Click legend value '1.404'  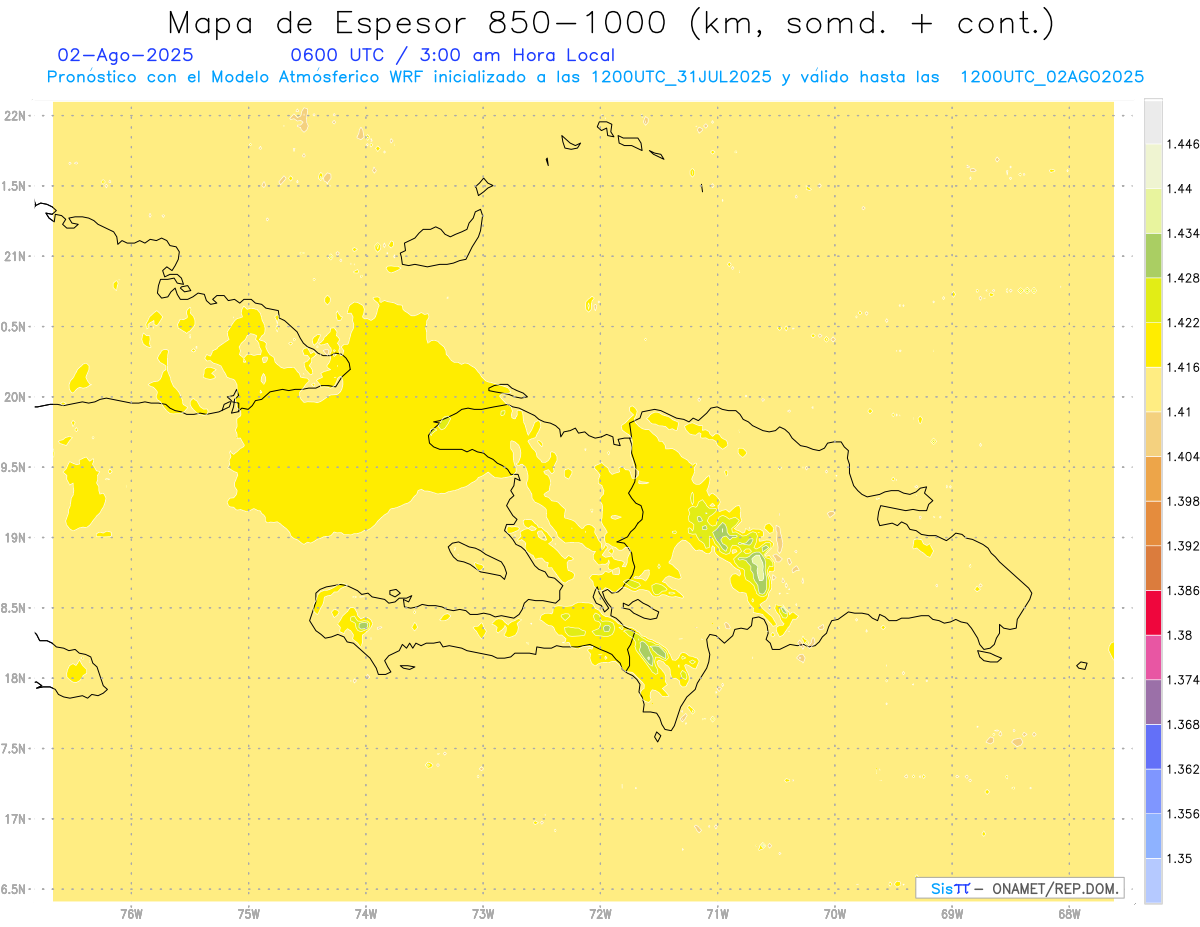pos(1182,456)
